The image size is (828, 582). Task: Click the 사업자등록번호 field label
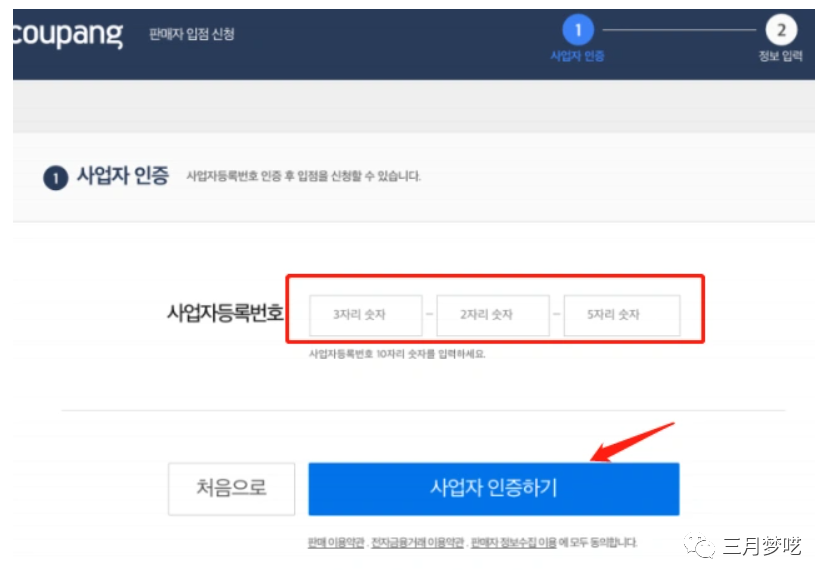225,313
